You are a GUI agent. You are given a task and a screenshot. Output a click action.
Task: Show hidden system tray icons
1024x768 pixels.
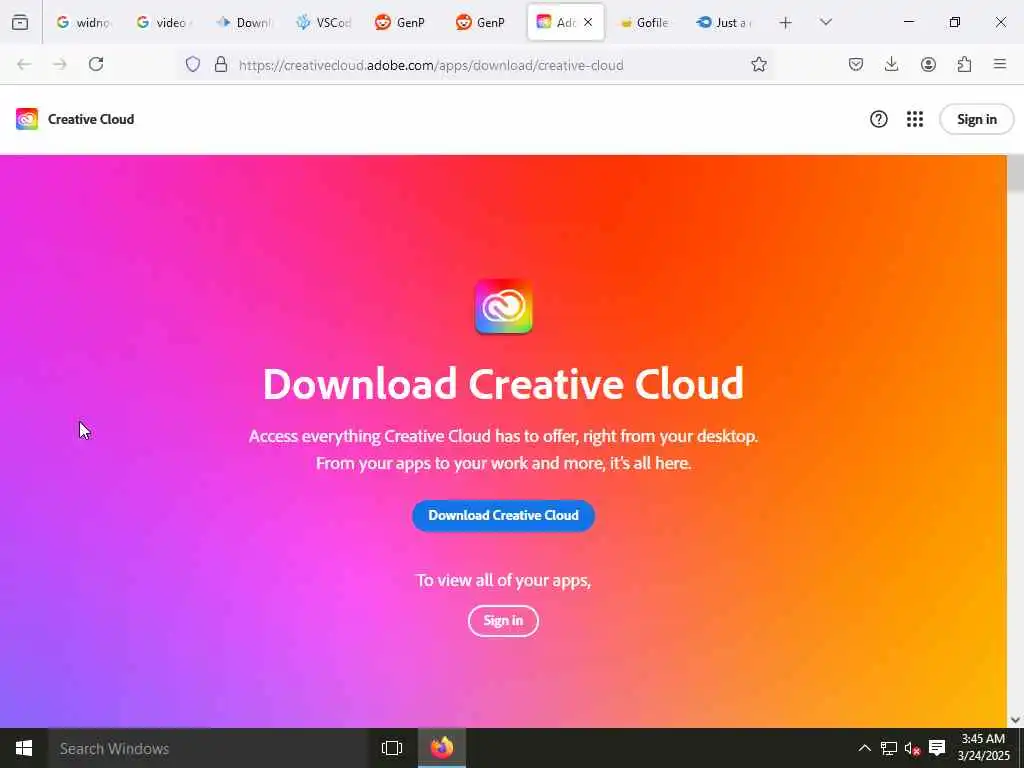864,748
